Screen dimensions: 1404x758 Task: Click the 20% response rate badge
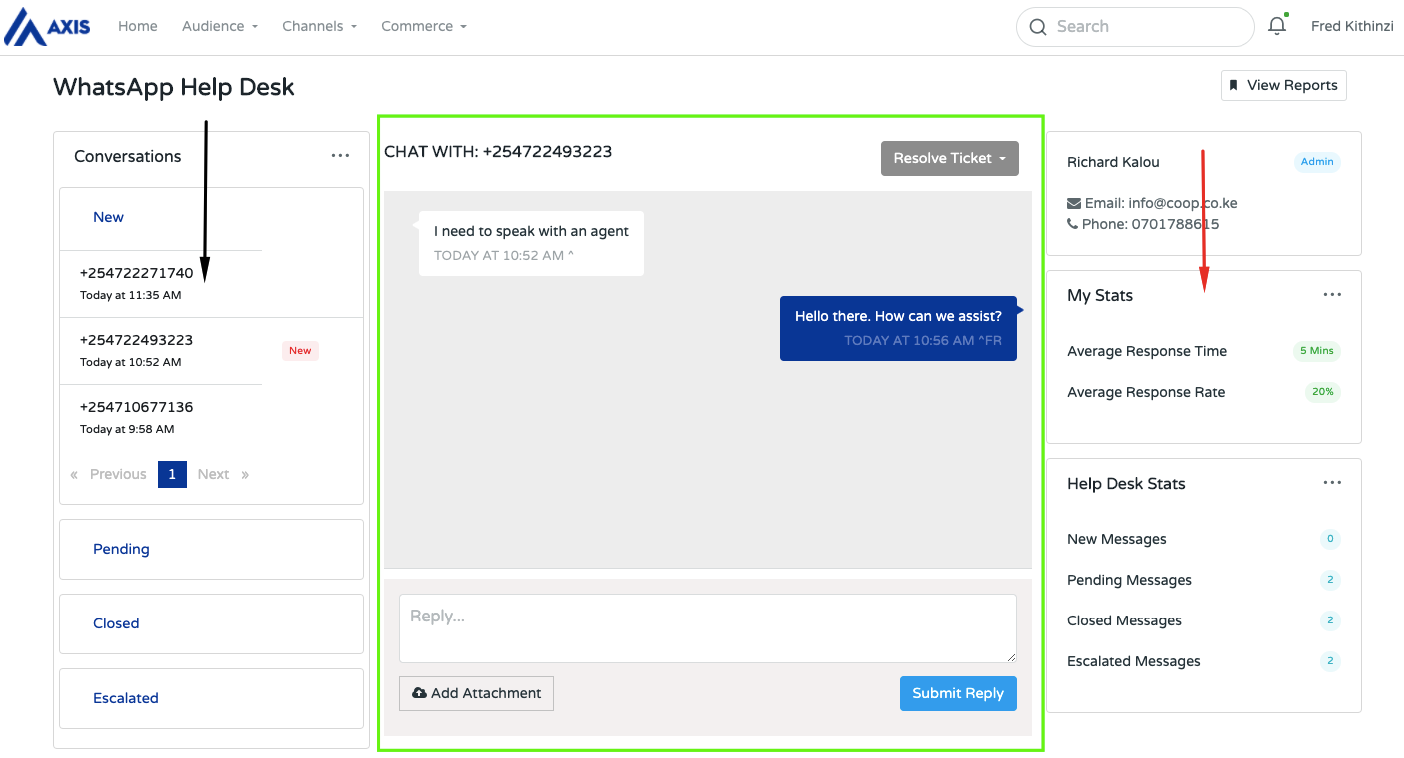click(1323, 392)
